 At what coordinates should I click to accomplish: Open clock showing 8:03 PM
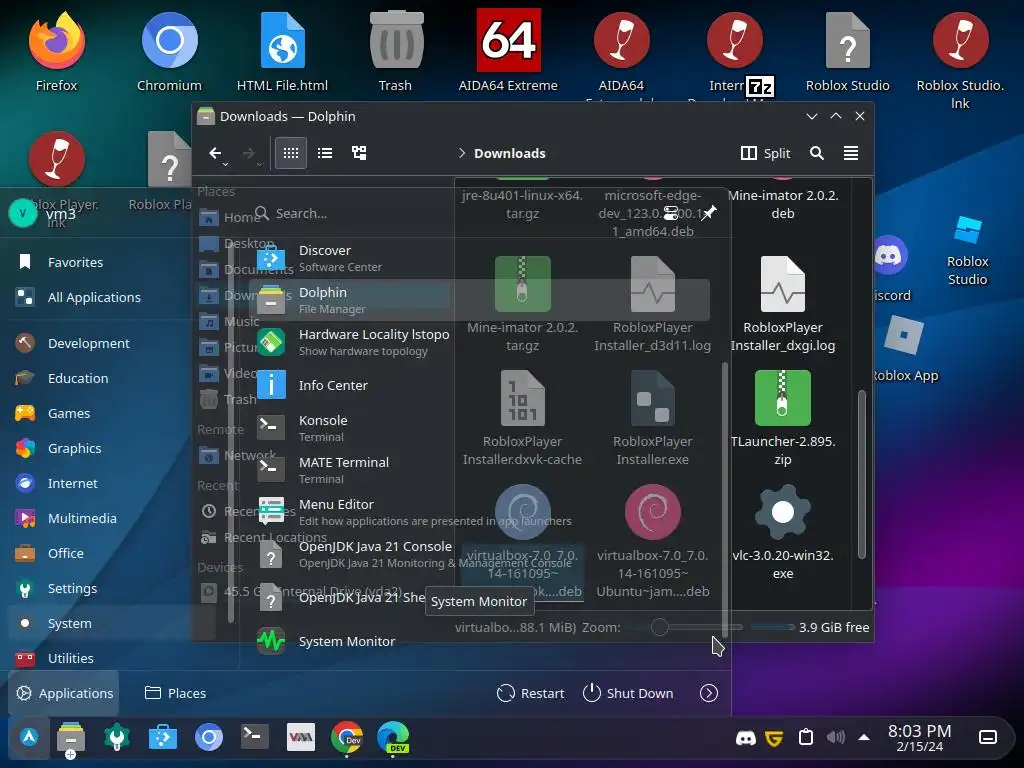pyautogui.click(x=919, y=737)
